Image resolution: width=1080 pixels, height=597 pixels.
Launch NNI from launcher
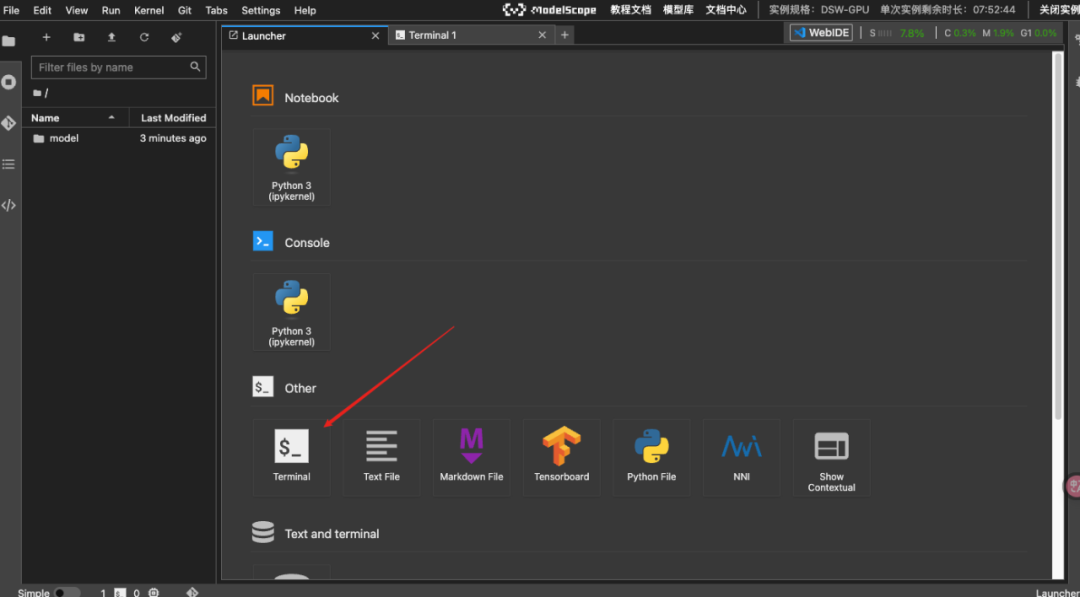[x=741, y=457]
